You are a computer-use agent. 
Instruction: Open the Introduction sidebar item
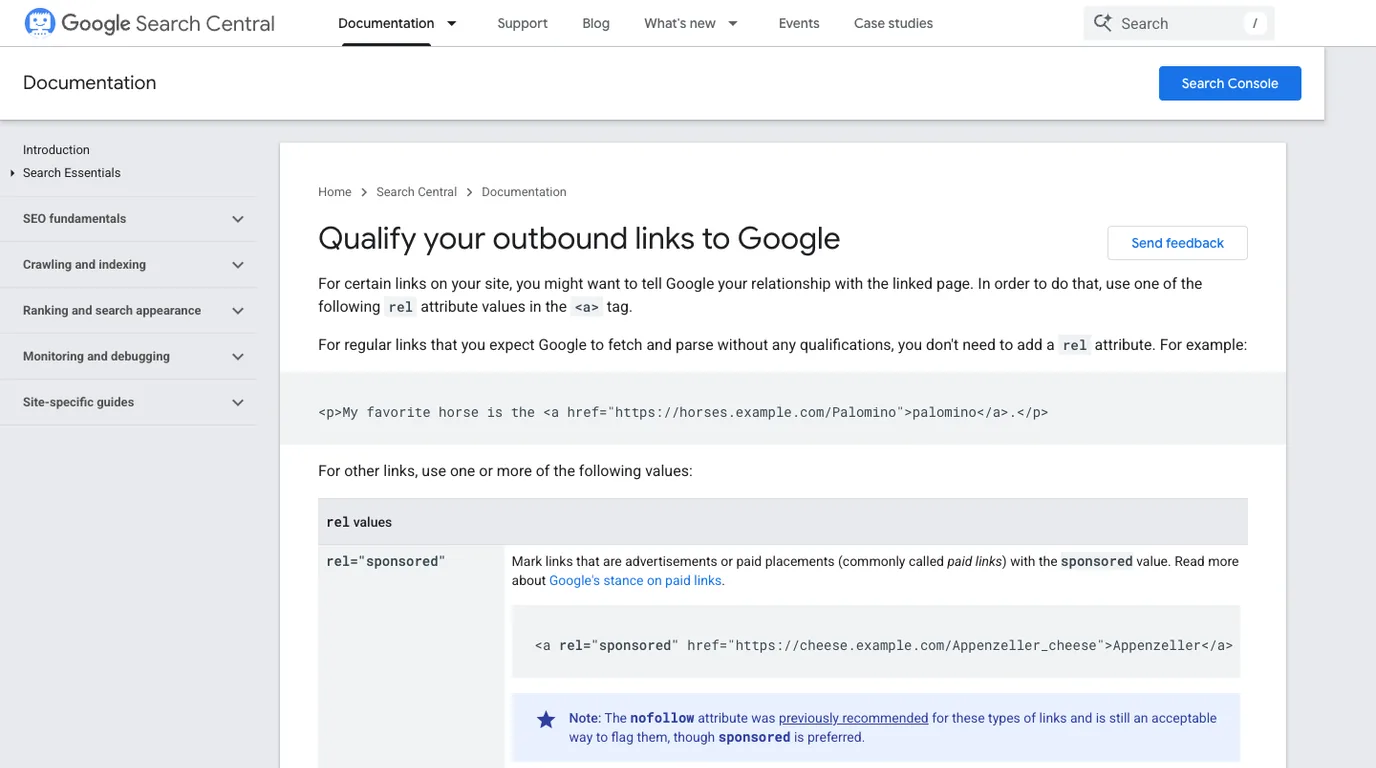point(56,150)
